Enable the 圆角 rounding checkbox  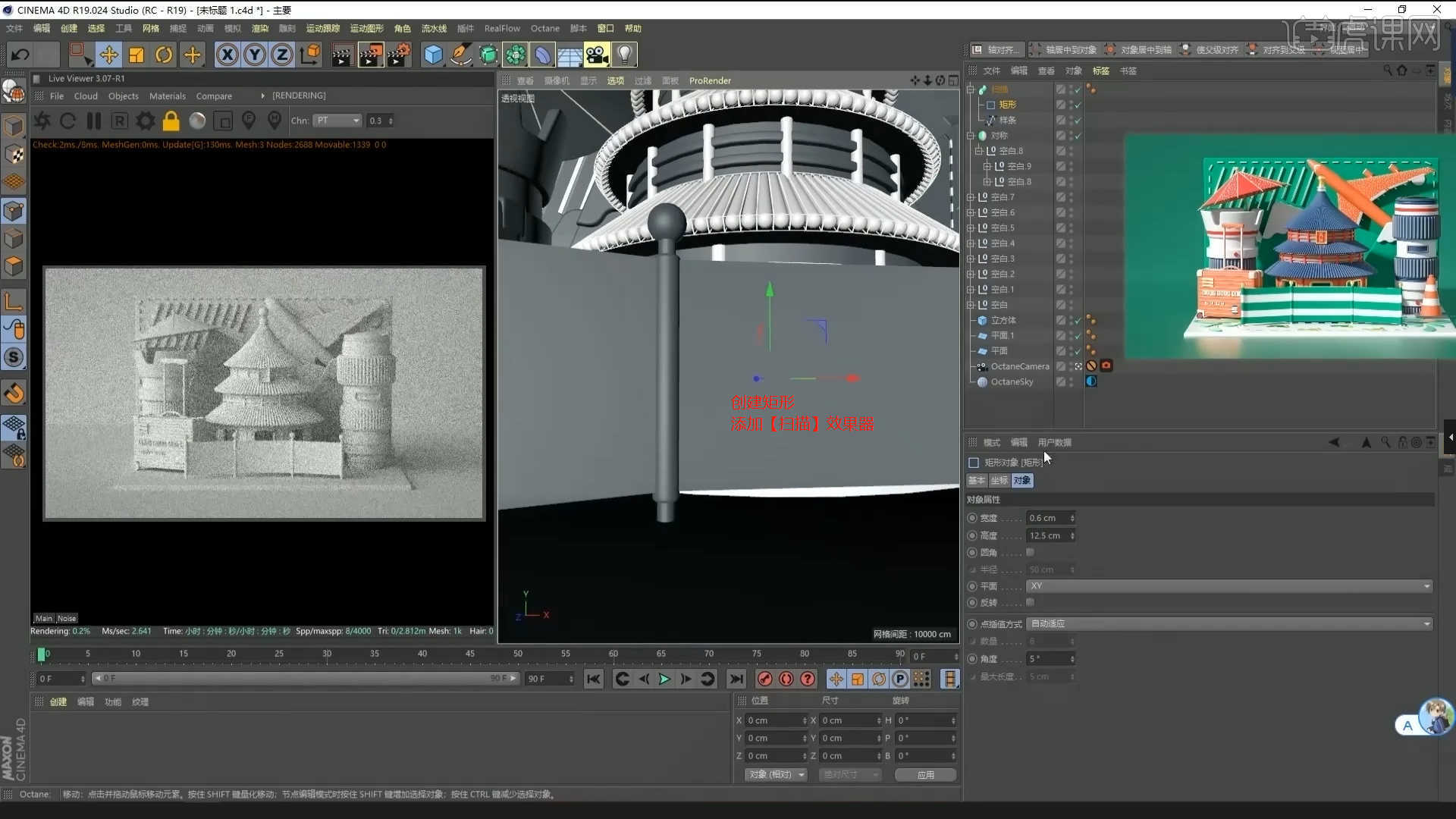1030,552
